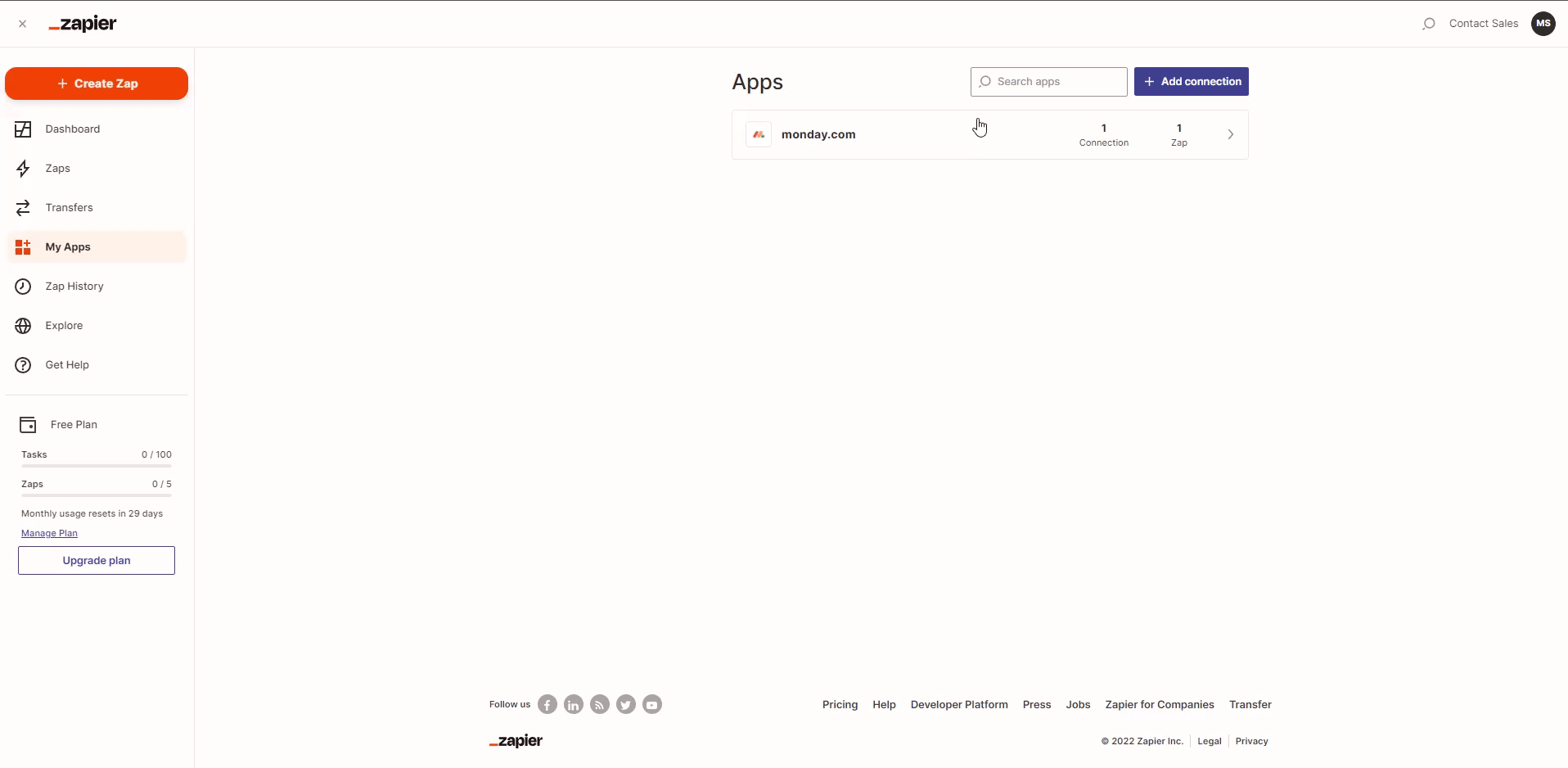Click the Upgrade plan button
1568x768 pixels.
point(97,561)
